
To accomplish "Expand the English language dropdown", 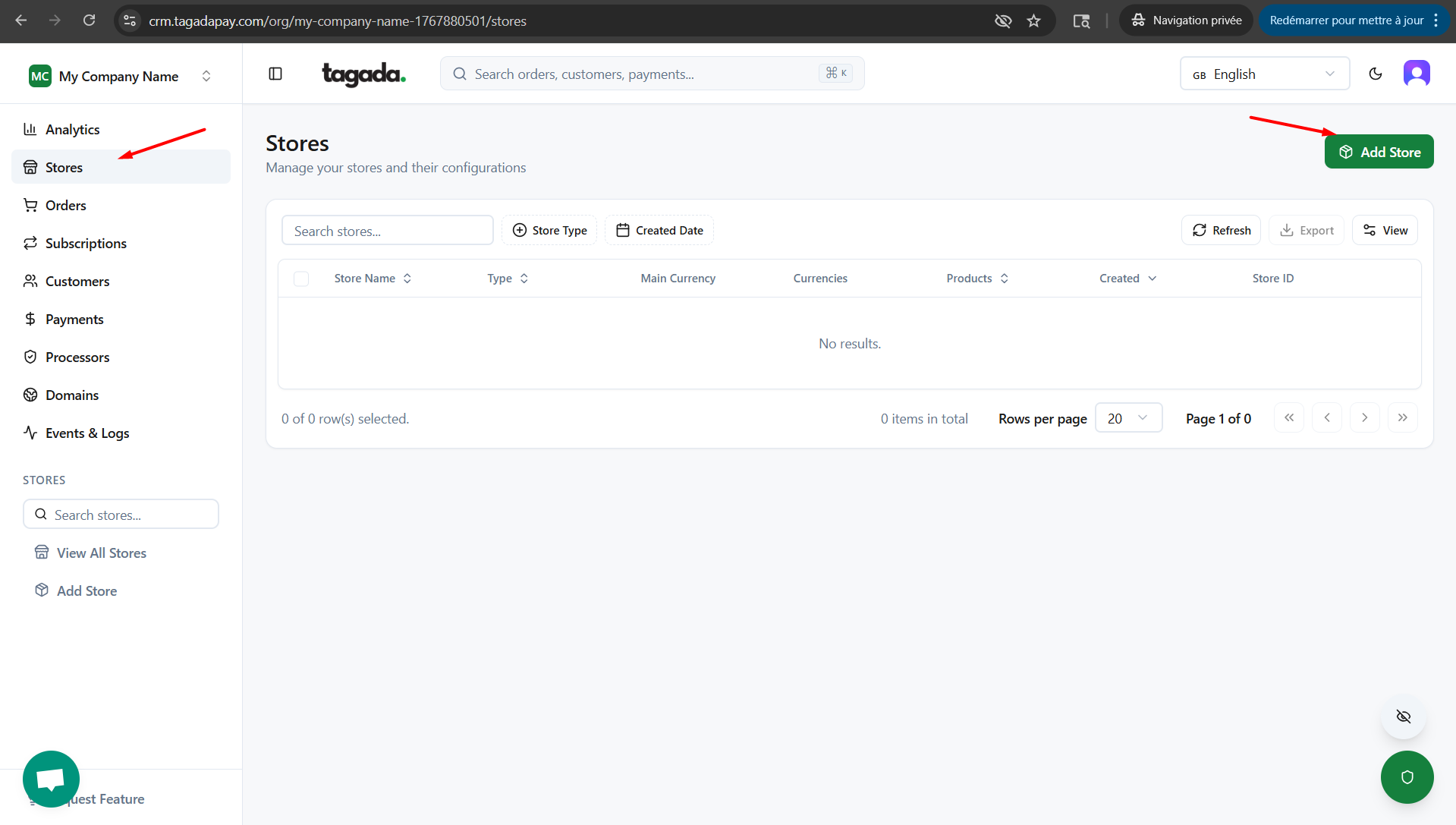I will pyautogui.click(x=1264, y=74).
